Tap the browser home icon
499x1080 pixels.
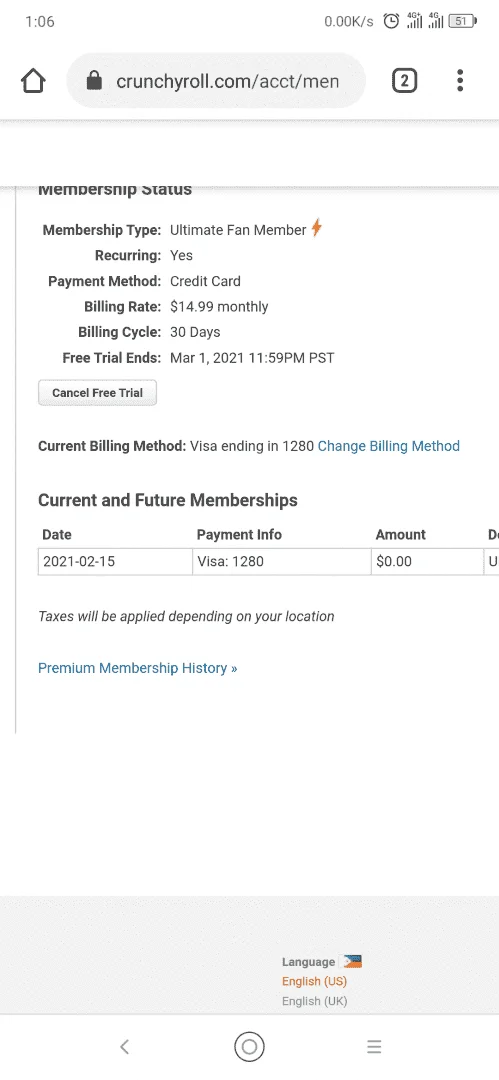pos(33,81)
